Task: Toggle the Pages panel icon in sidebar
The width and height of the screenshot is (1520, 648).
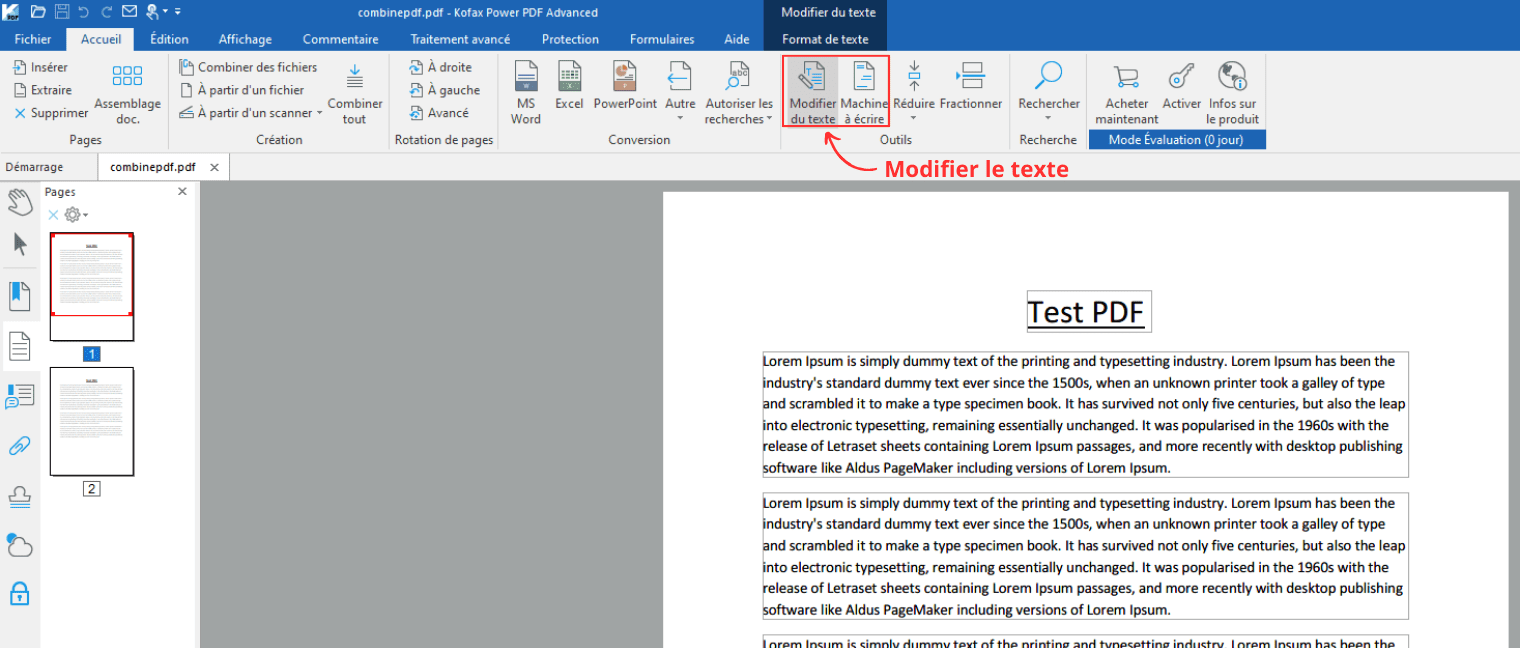Action: point(20,346)
